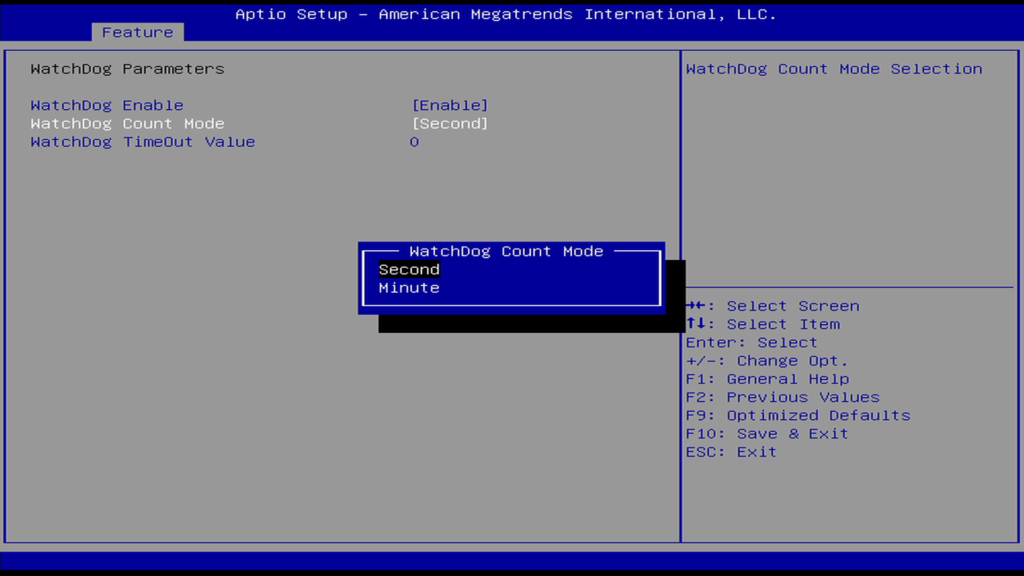Click the F10: Save & Exit hint
The height and width of the screenshot is (576, 1024).
(767, 434)
